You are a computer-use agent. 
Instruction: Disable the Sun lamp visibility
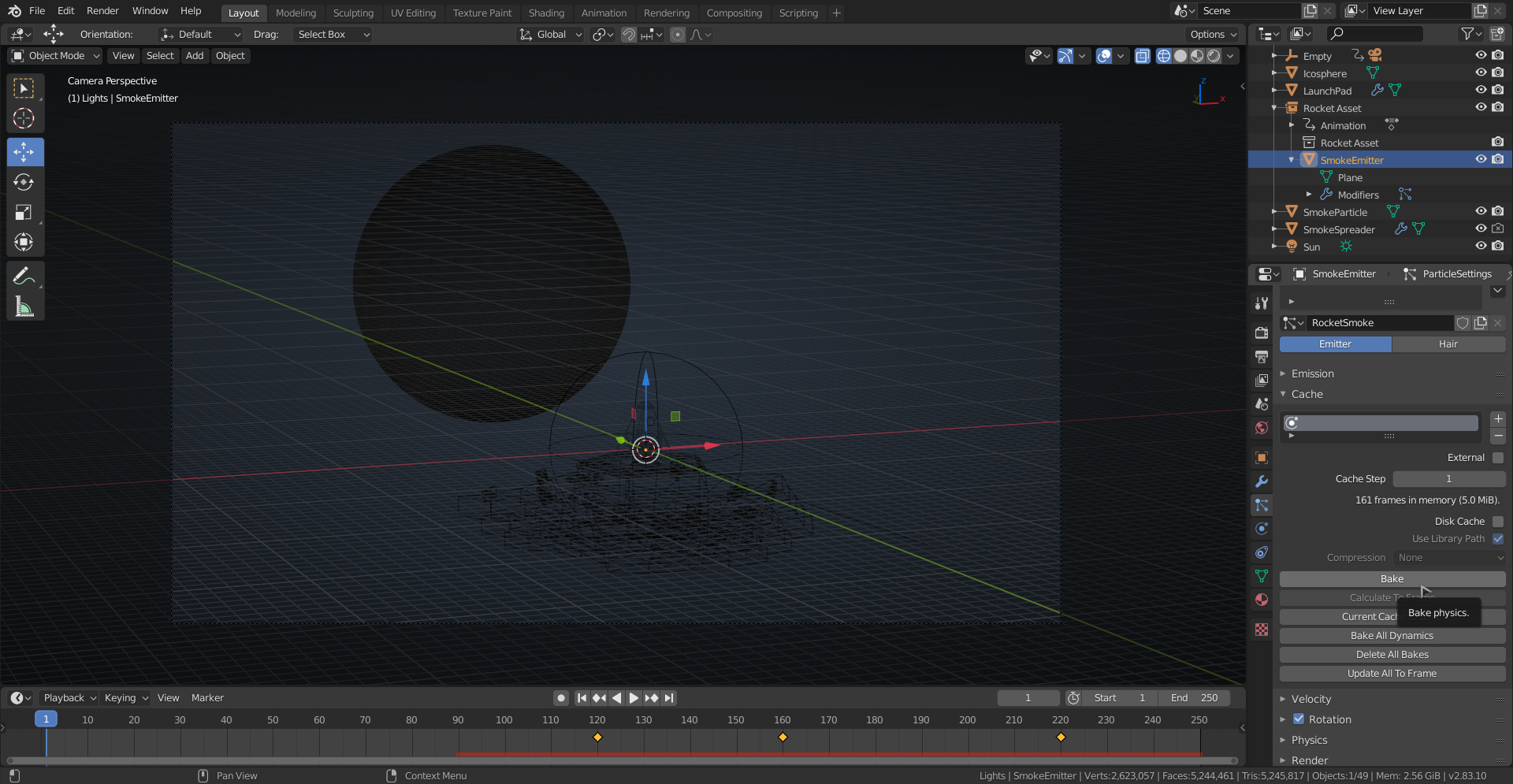(x=1481, y=246)
